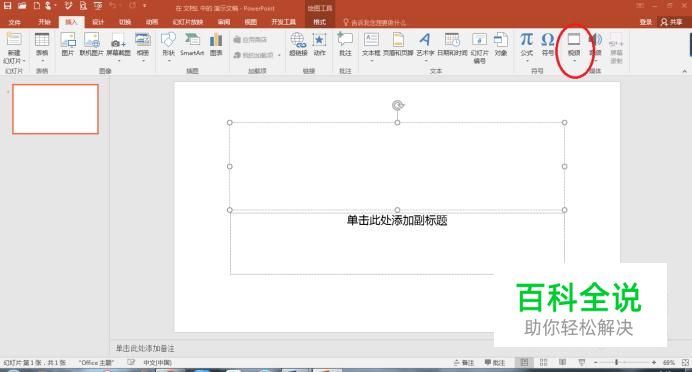The height and width of the screenshot is (372, 692).
Task: Expand the Video dropdown arrow
Action: point(574,60)
